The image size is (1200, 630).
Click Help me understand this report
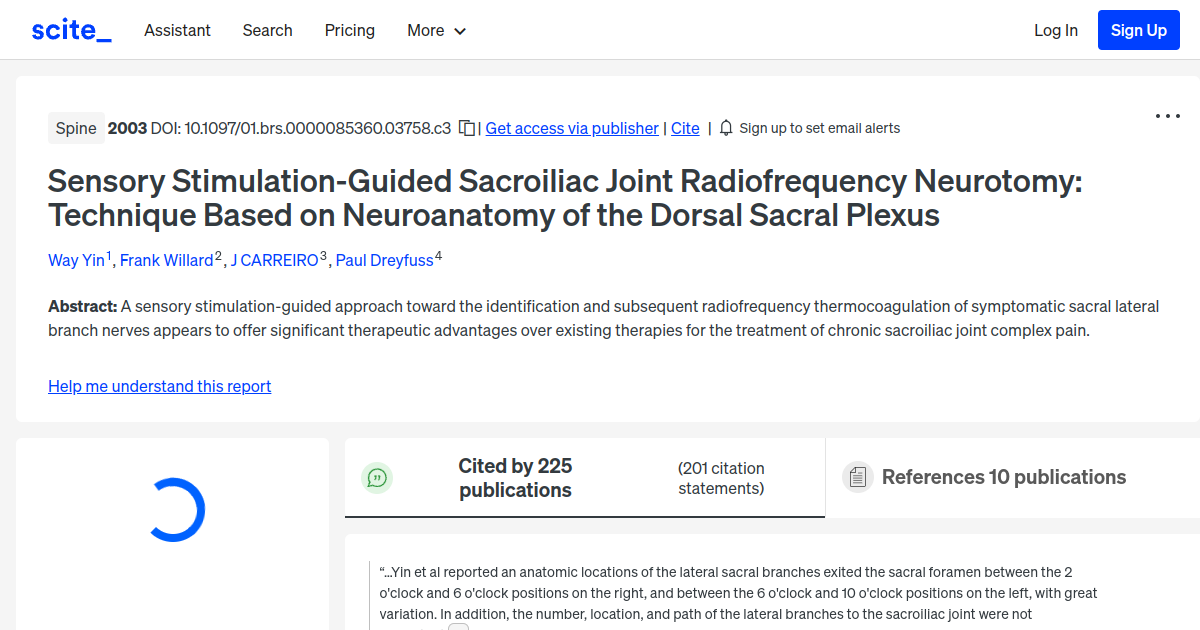point(159,386)
